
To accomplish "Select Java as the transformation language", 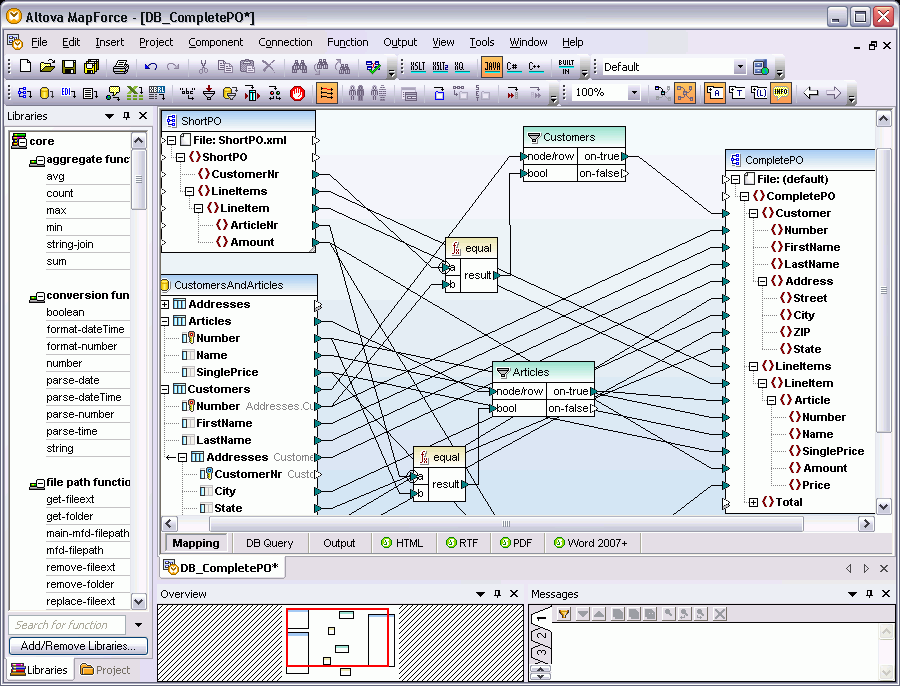I will tap(492, 67).
